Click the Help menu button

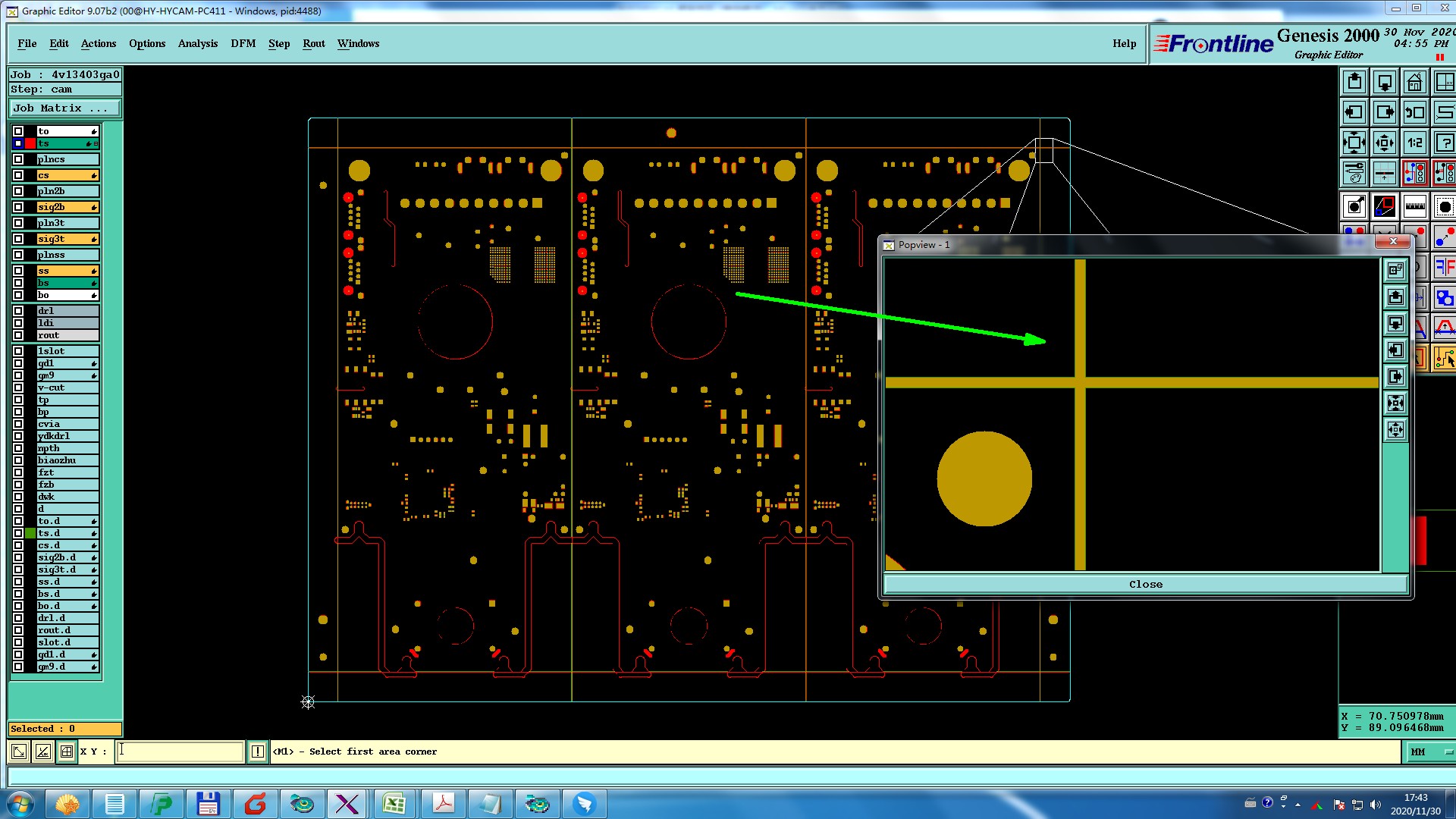(1124, 43)
